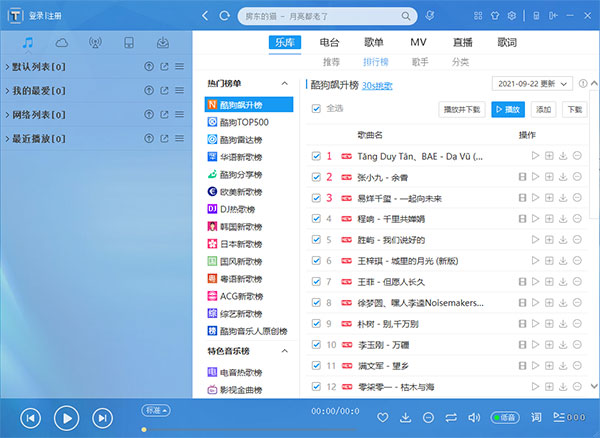Click upload icon for 默认列表

point(149,67)
